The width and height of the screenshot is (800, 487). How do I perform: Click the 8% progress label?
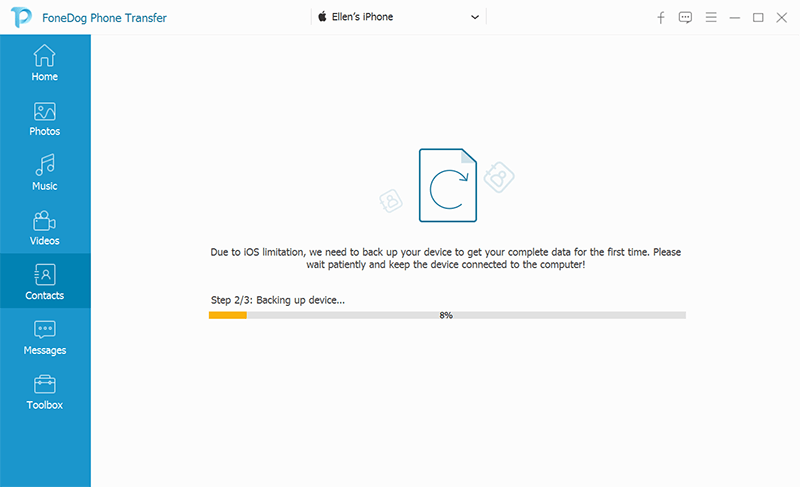(446, 315)
